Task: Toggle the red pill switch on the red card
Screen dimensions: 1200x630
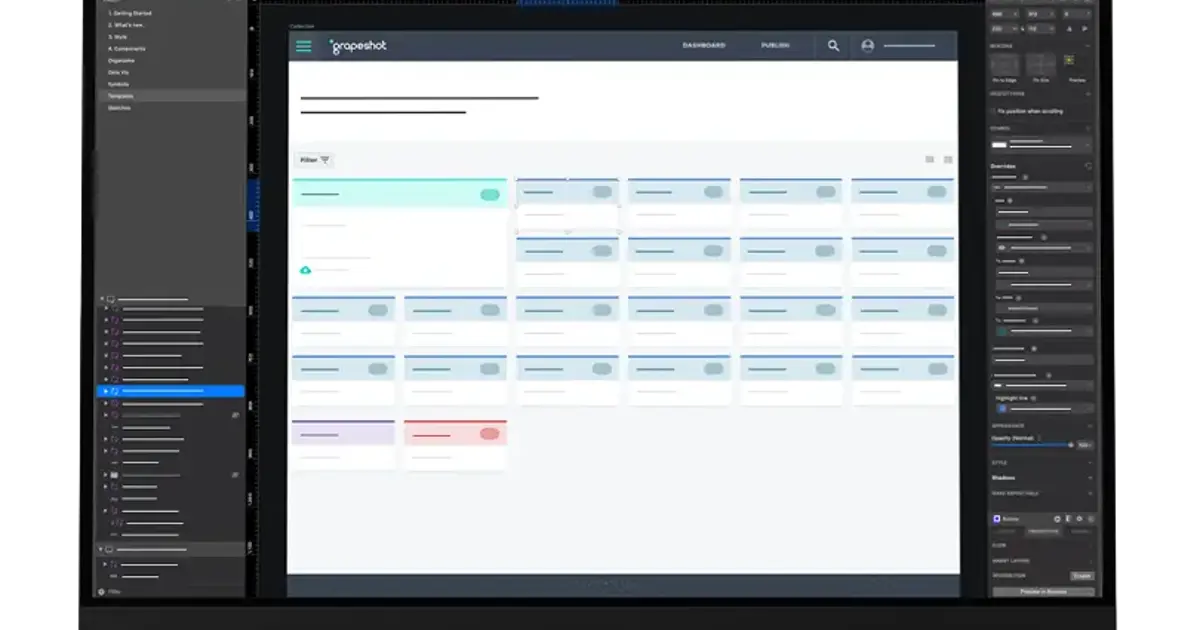Action: click(489, 433)
